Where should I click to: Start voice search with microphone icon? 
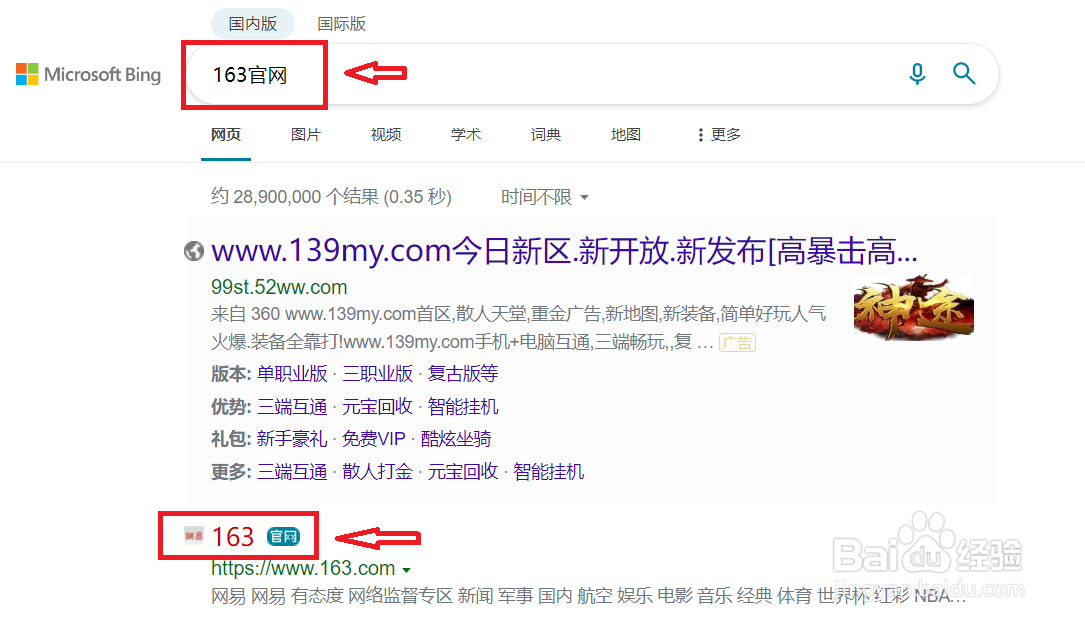click(917, 73)
